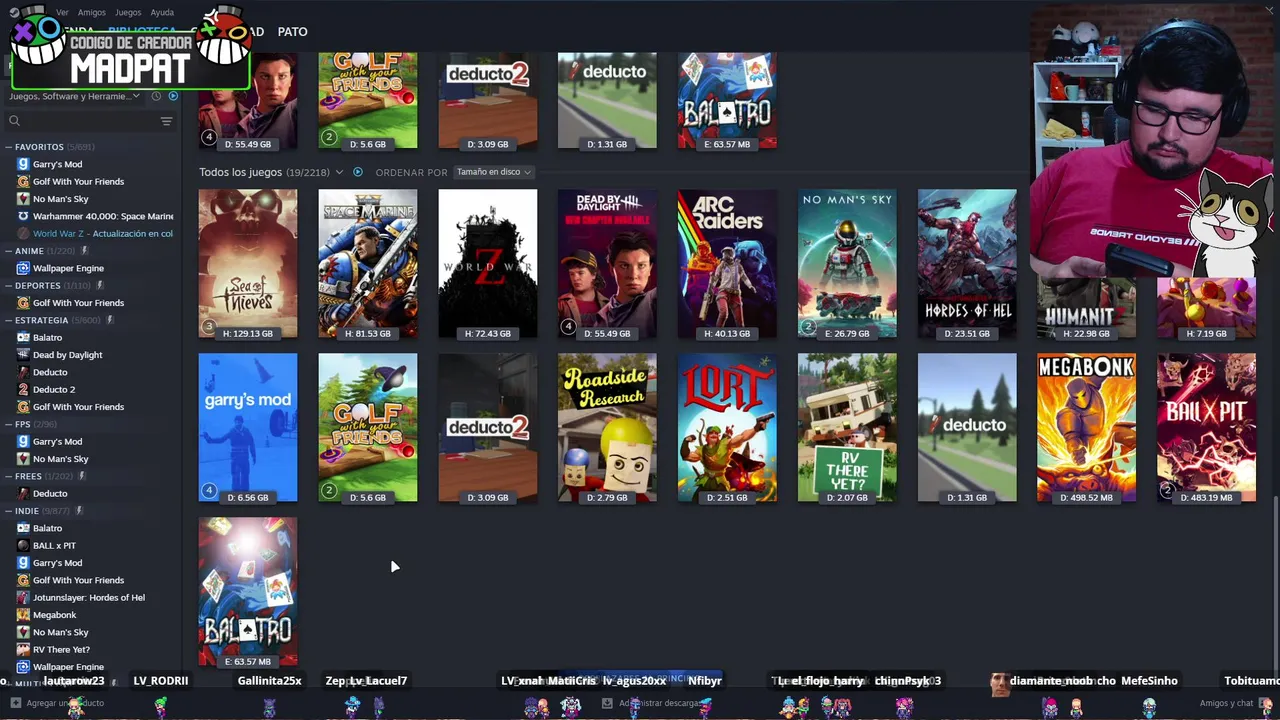Click the RV There Yet? sidebar icon
Viewport: 1280px width, 720px height.
tap(23, 649)
